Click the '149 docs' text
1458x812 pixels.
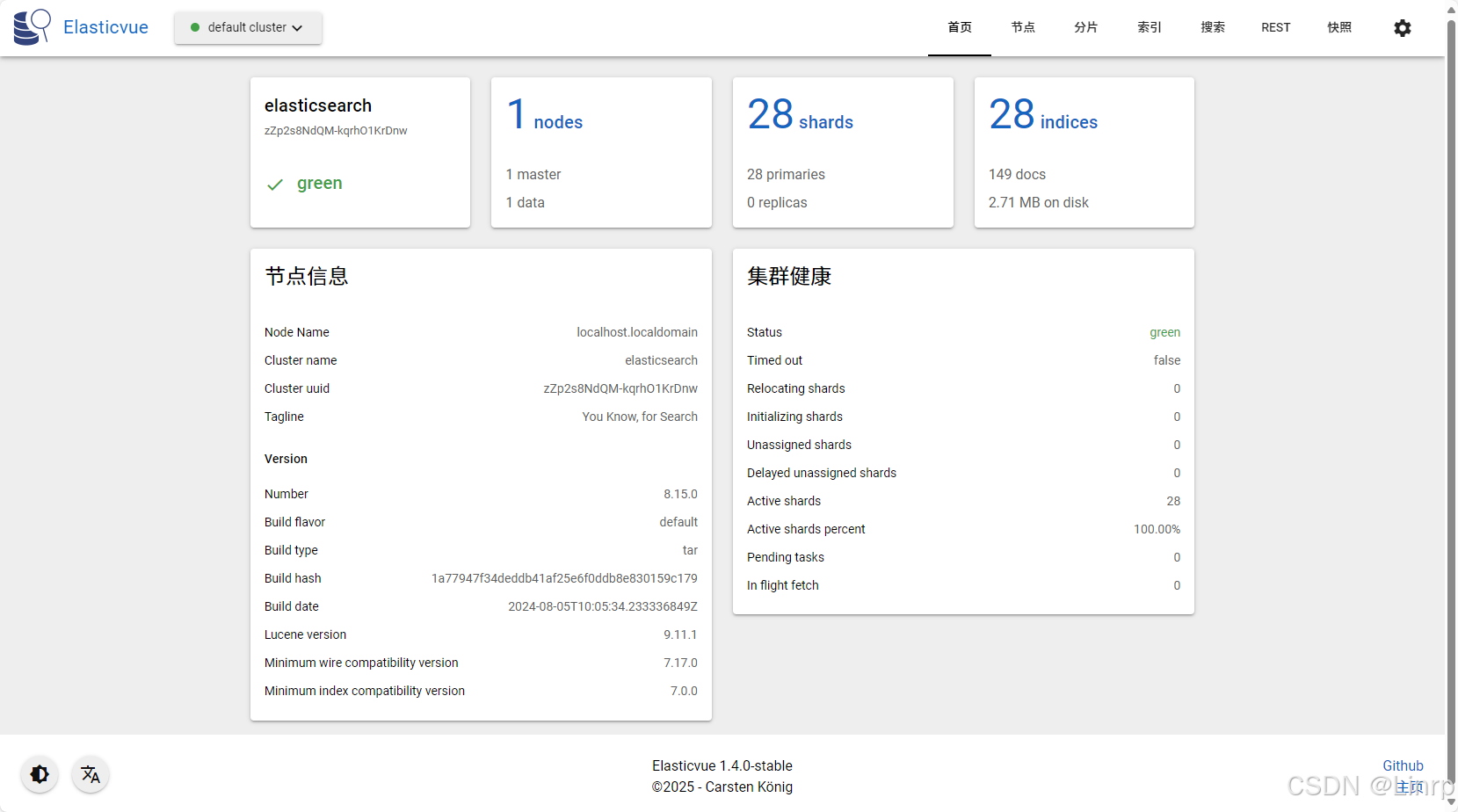(1017, 174)
